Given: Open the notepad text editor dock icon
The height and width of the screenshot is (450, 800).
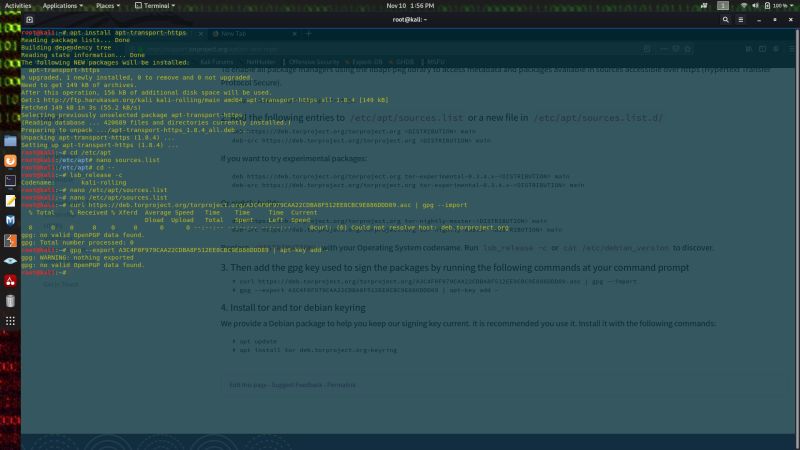Looking at the screenshot, I should [x=10, y=201].
